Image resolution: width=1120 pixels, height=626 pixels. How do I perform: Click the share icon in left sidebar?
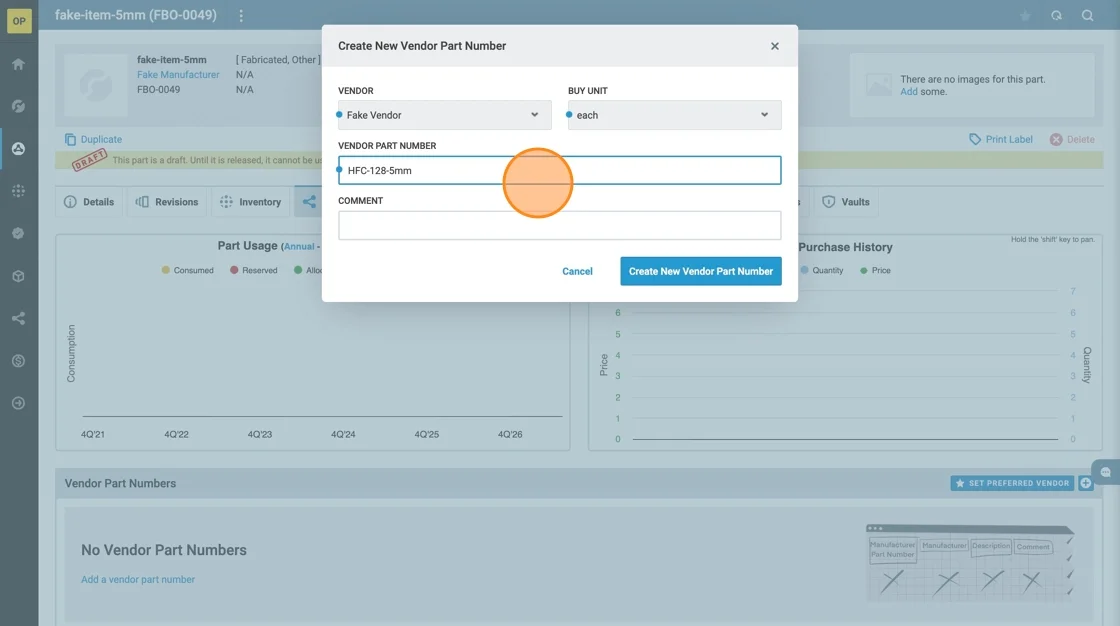click(x=18, y=319)
